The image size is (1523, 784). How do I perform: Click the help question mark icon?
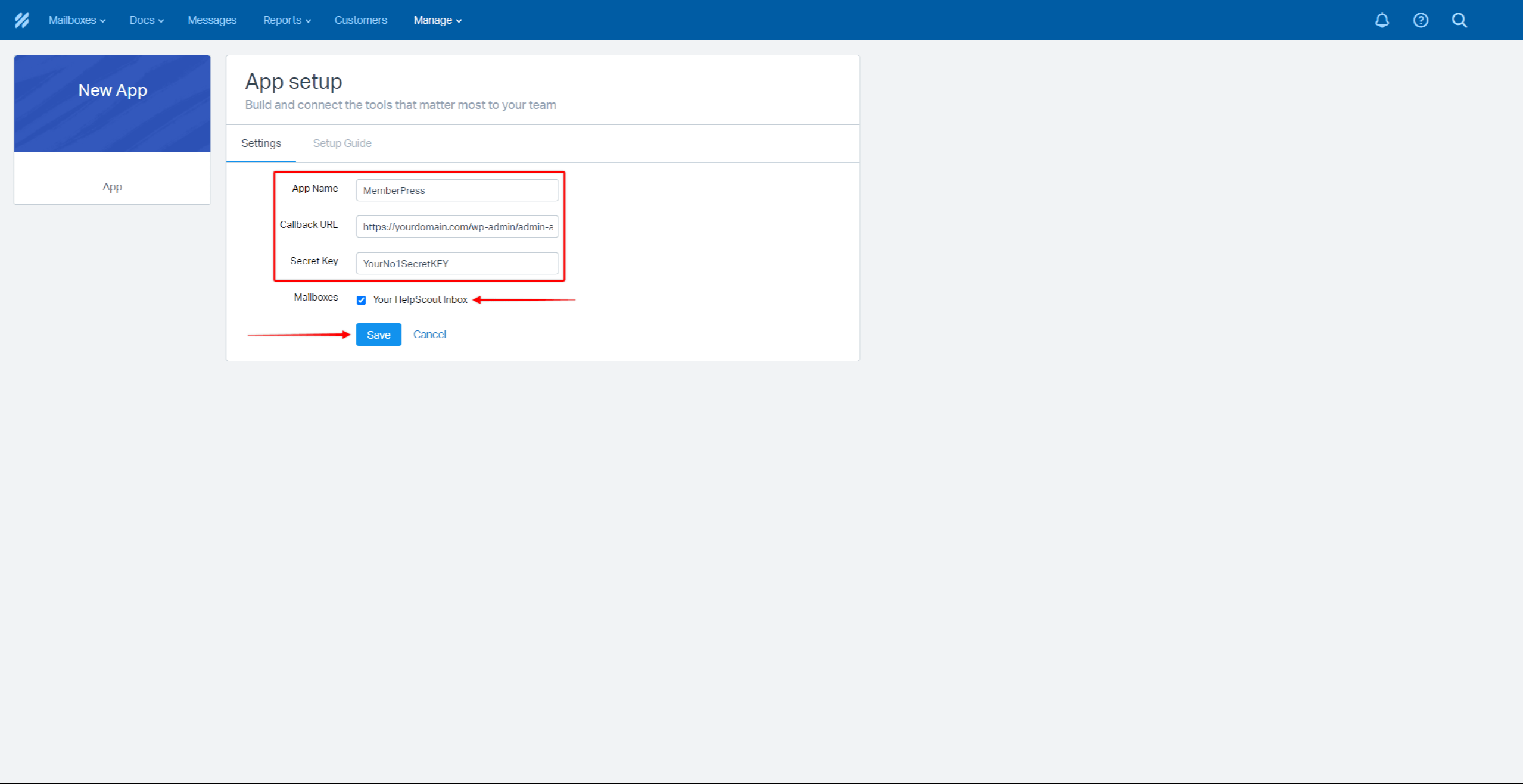1420,19
